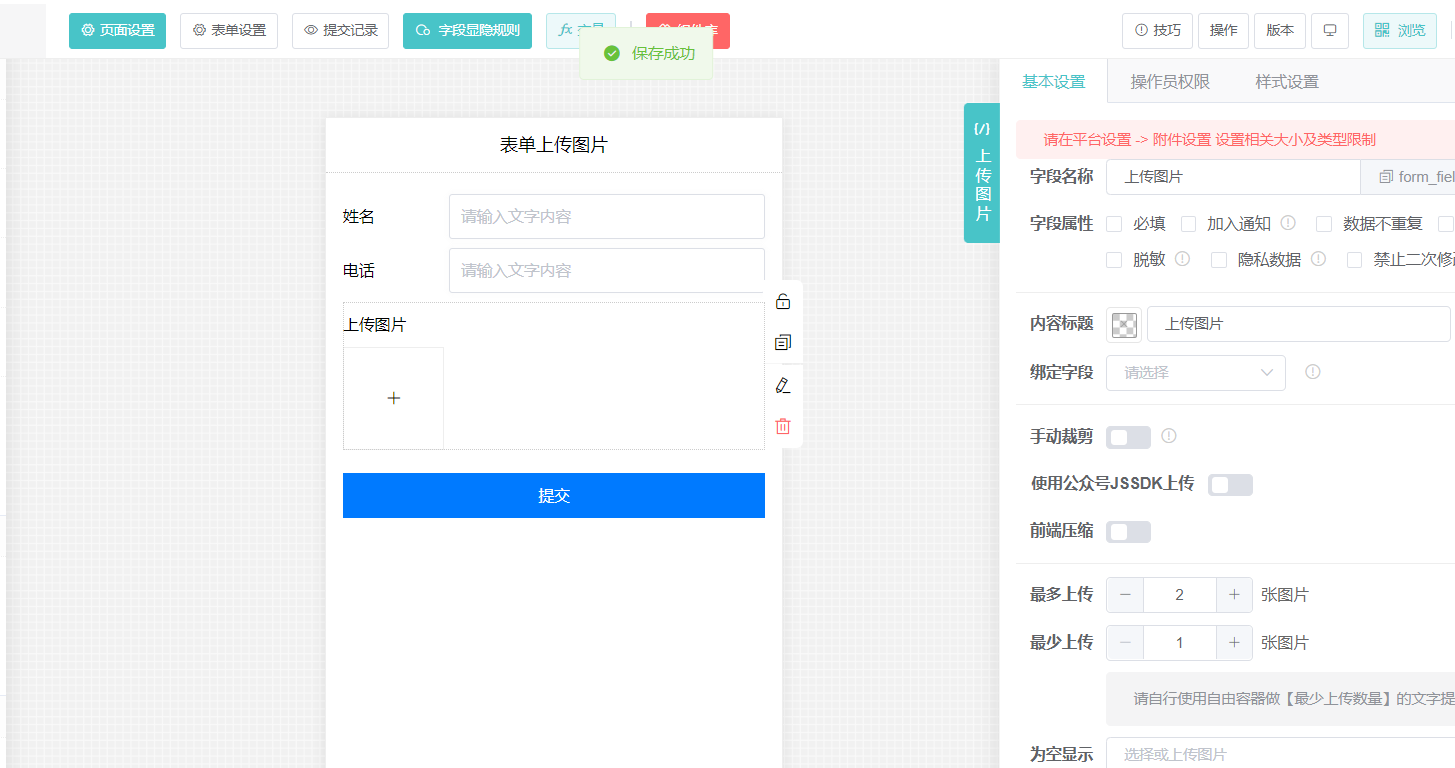This screenshot has height=768, width=1455.
Task: Click the fx variable button
Action: coord(580,31)
